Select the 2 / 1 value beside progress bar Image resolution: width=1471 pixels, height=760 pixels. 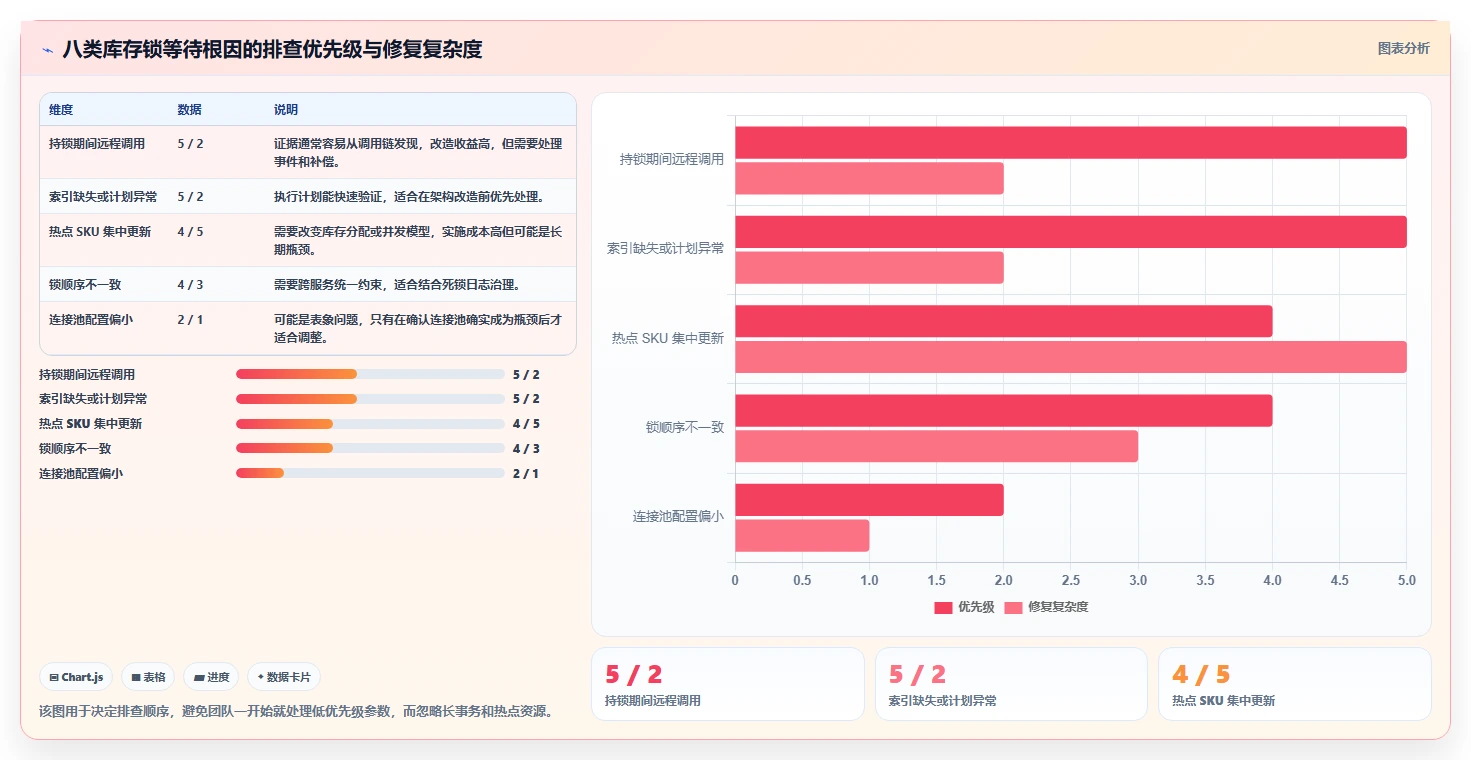point(526,474)
